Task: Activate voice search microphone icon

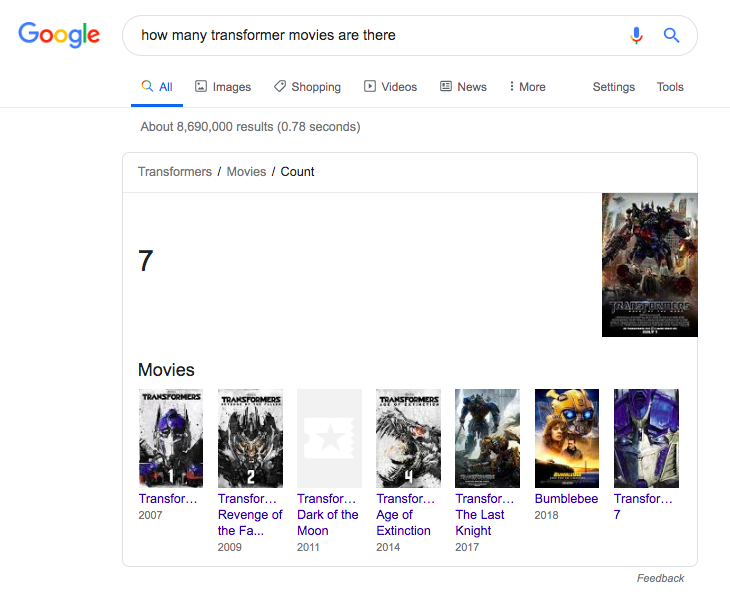Action: (636, 35)
